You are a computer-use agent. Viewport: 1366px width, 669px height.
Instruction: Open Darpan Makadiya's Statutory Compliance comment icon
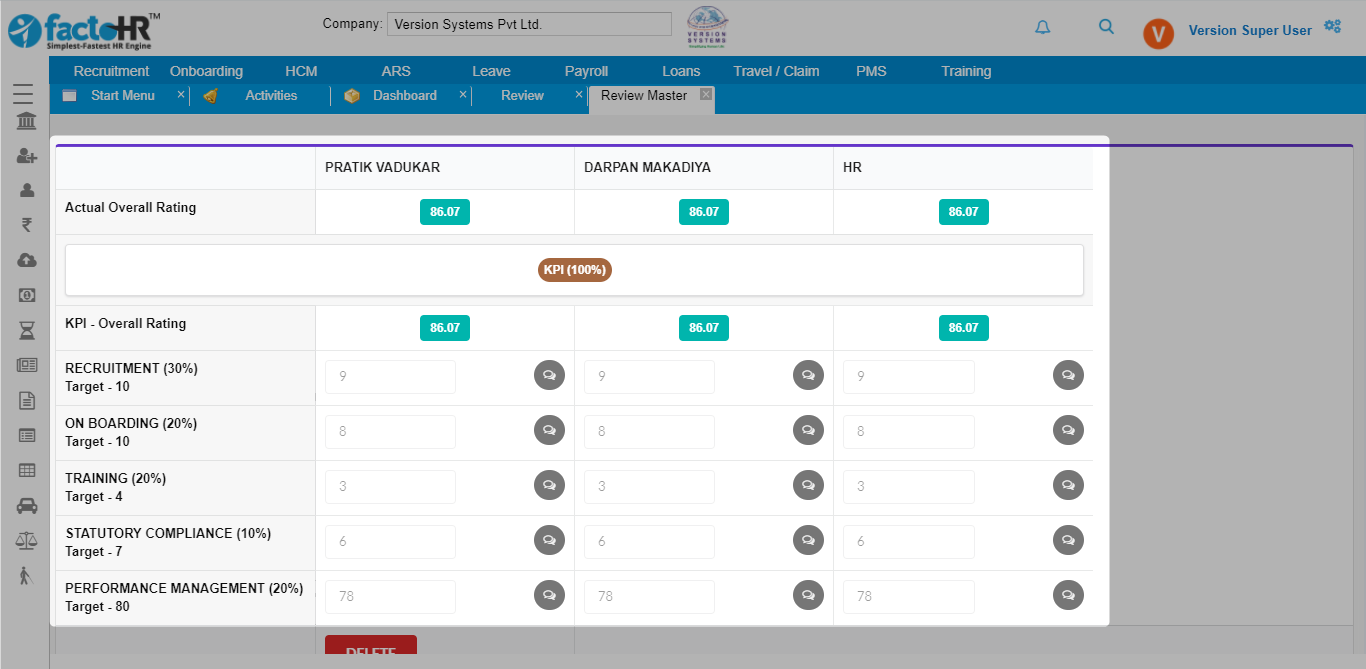(x=808, y=540)
